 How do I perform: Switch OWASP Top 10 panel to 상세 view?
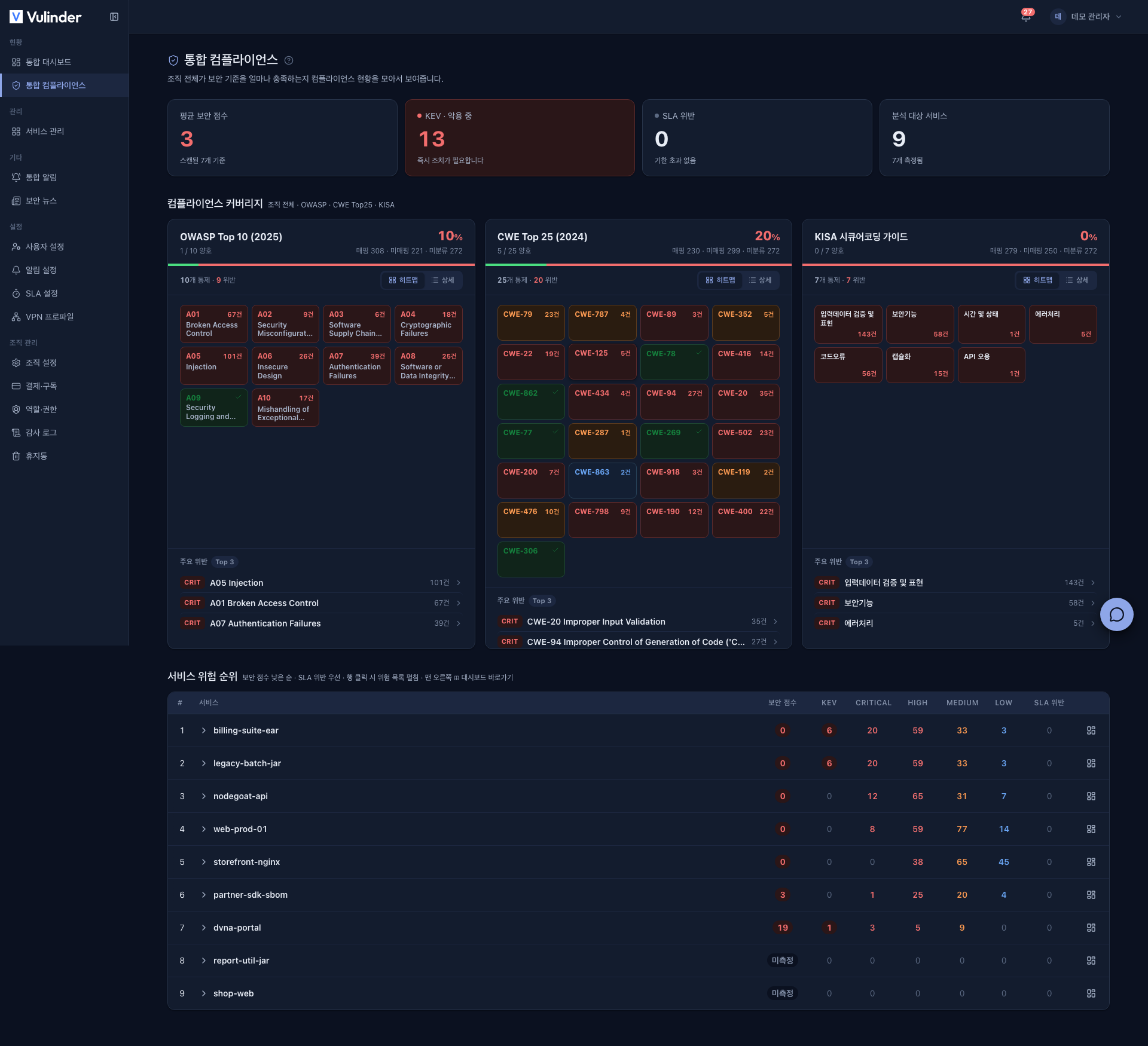click(443, 280)
